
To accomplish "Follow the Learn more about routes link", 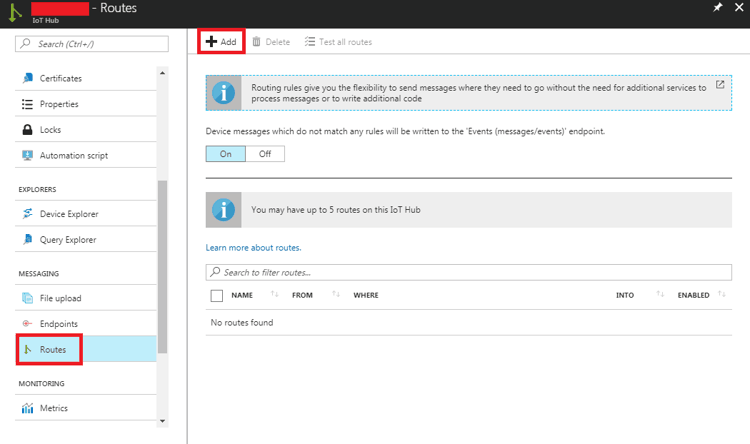I will pos(253,247).
